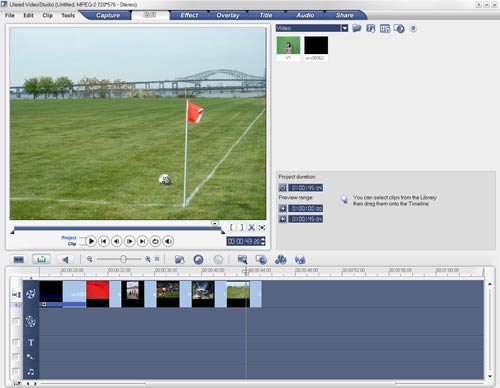The width and height of the screenshot is (500, 388).
Task: Toggle ripple editing on the Music track
Action: tap(16, 371)
